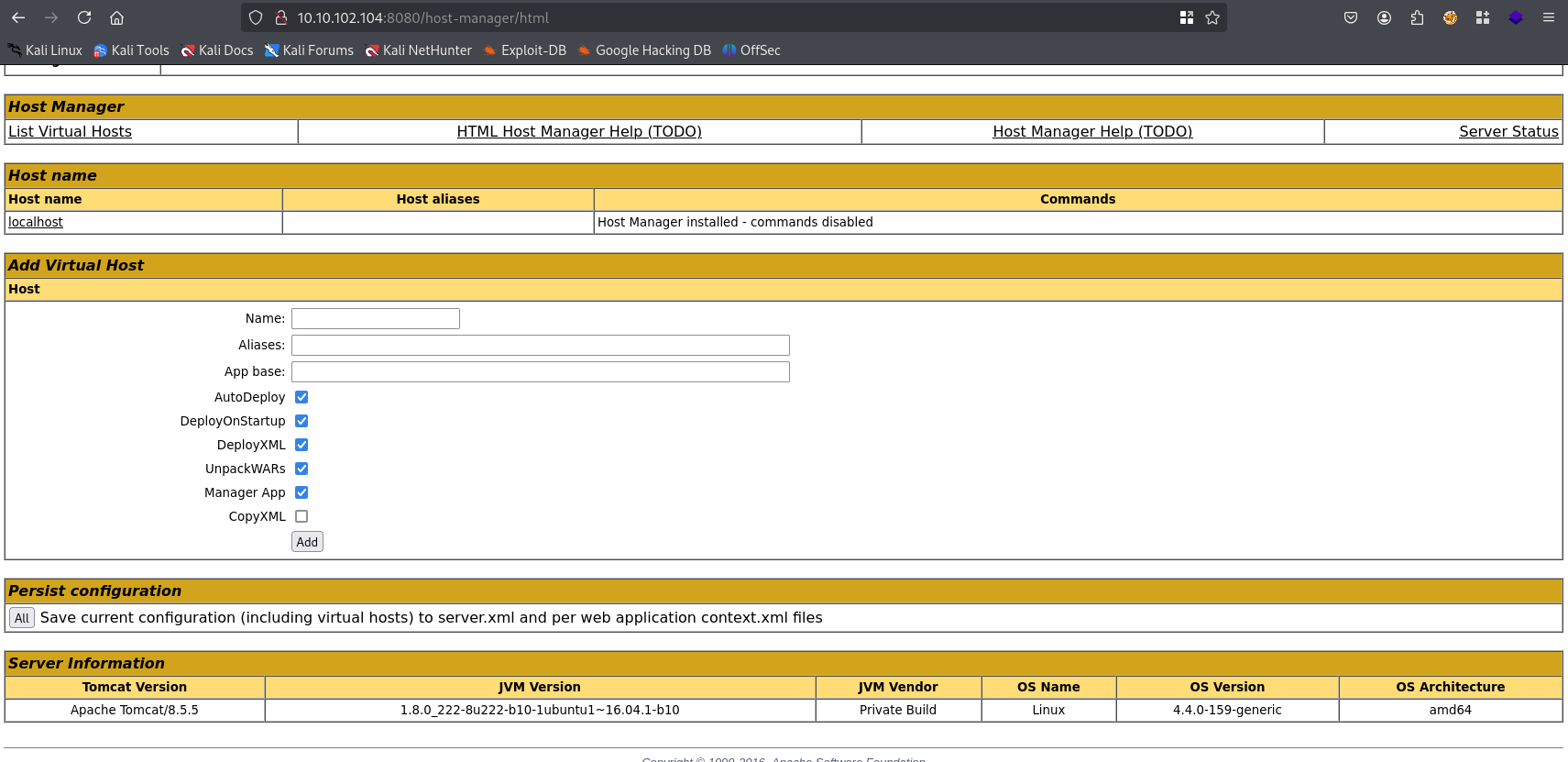Open HTML Host Manager Help (TODO)

click(x=579, y=131)
